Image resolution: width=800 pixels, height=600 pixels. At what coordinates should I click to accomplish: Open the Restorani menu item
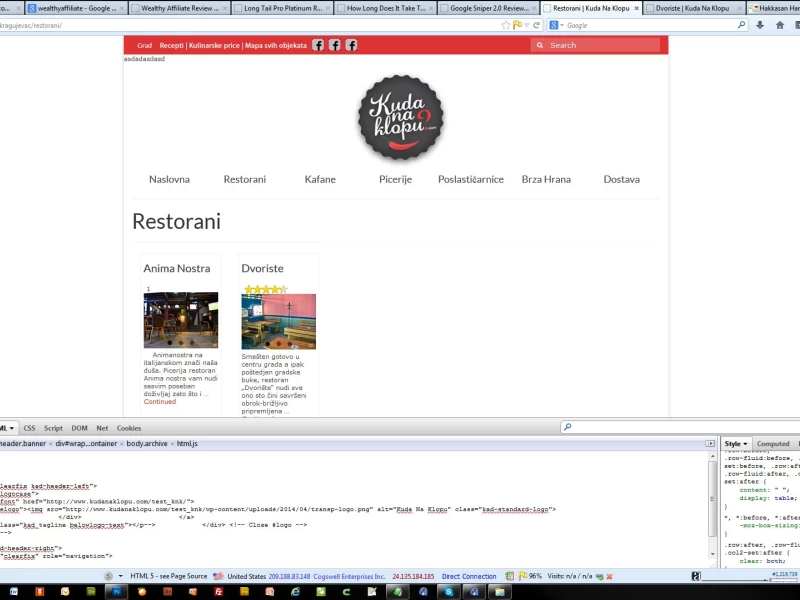(245, 180)
